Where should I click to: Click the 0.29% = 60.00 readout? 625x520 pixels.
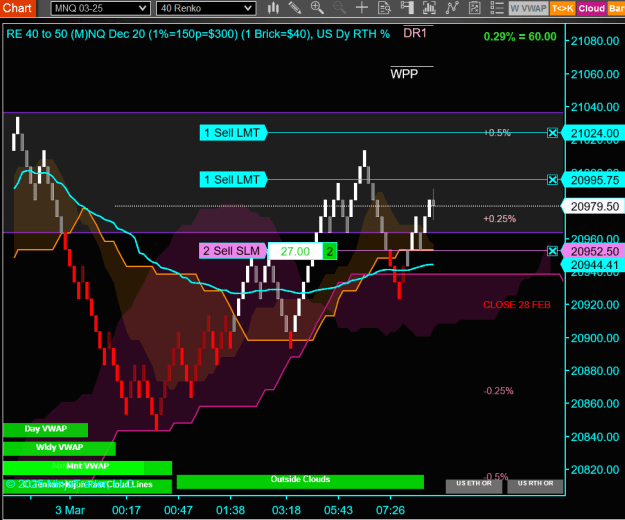520,37
